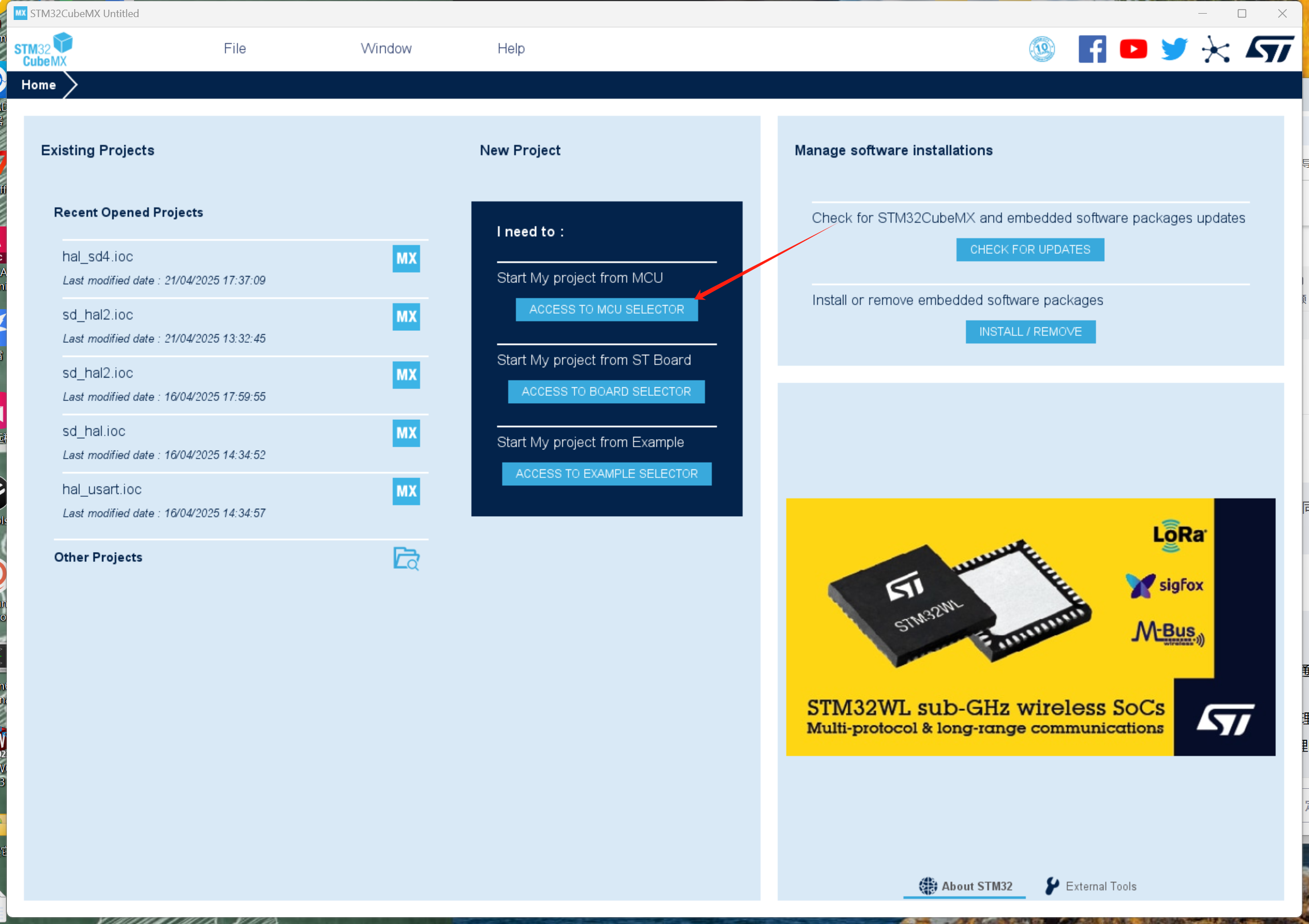Image resolution: width=1309 pixels, height=924 pixels.
Task: Open the STM32WL sub-GHz wireless SoCs banner
Action: click(x=1030, y=627)
